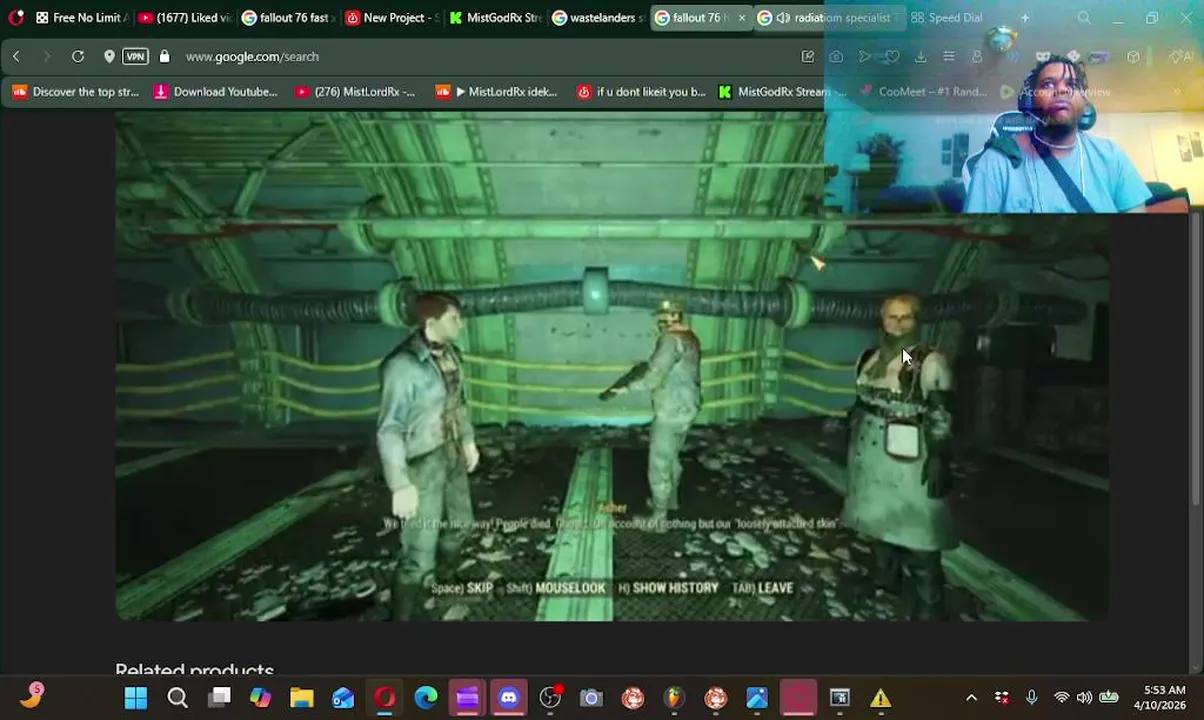Open the Windows Start menu

[136, 698]
